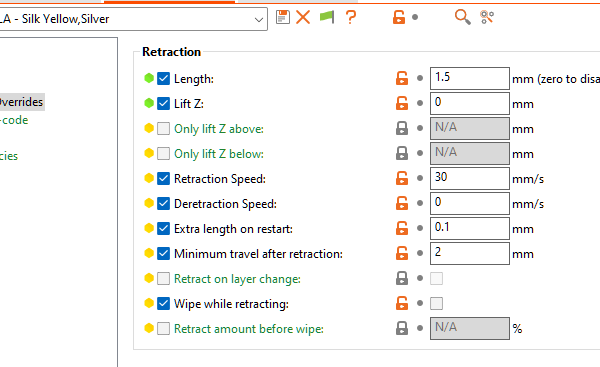The image size is (600, 367).
Task: Tick the Wipe while retracting value checkbox
Action: [x=437, y=303]
